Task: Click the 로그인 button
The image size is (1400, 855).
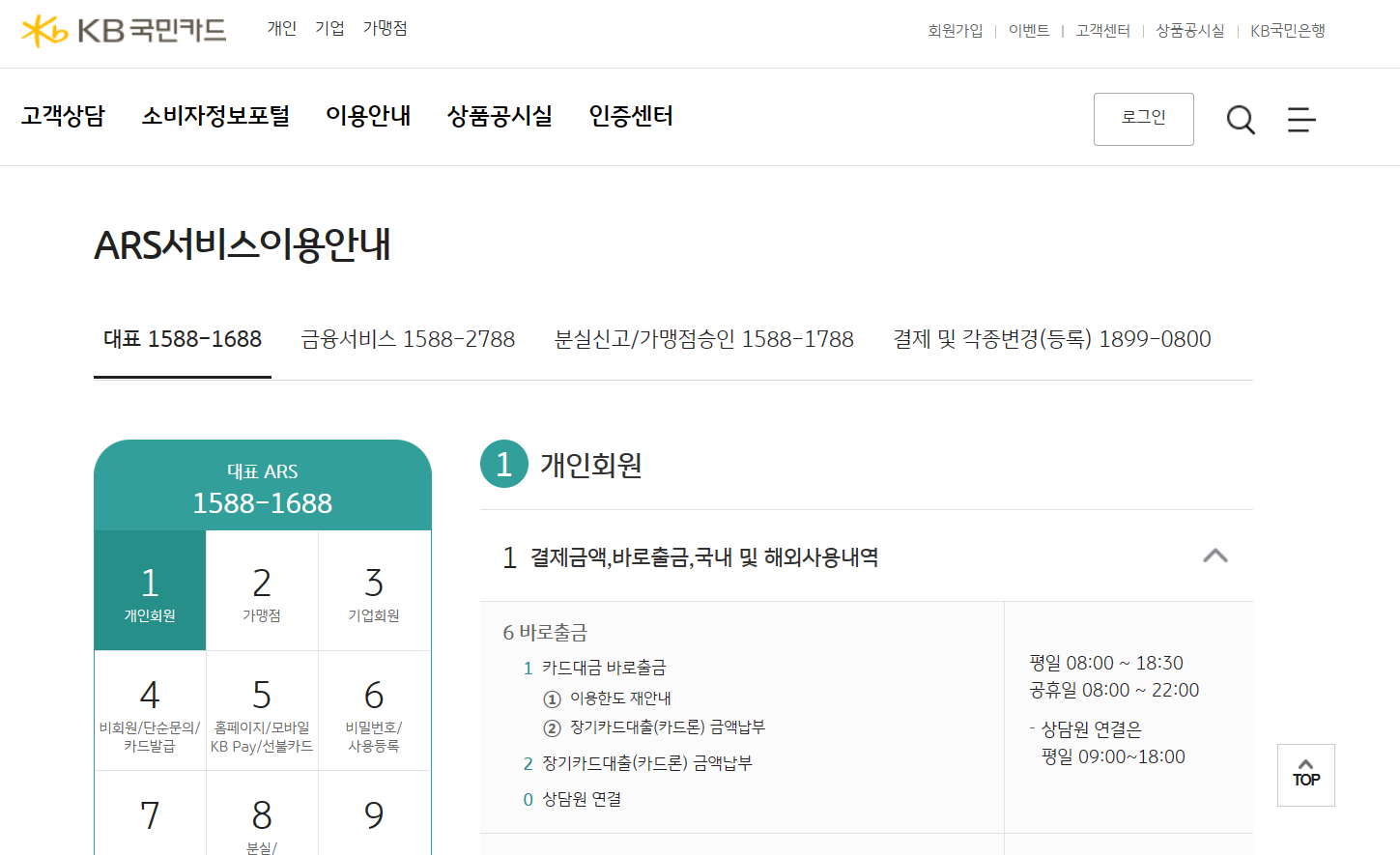Action: 1143,119
